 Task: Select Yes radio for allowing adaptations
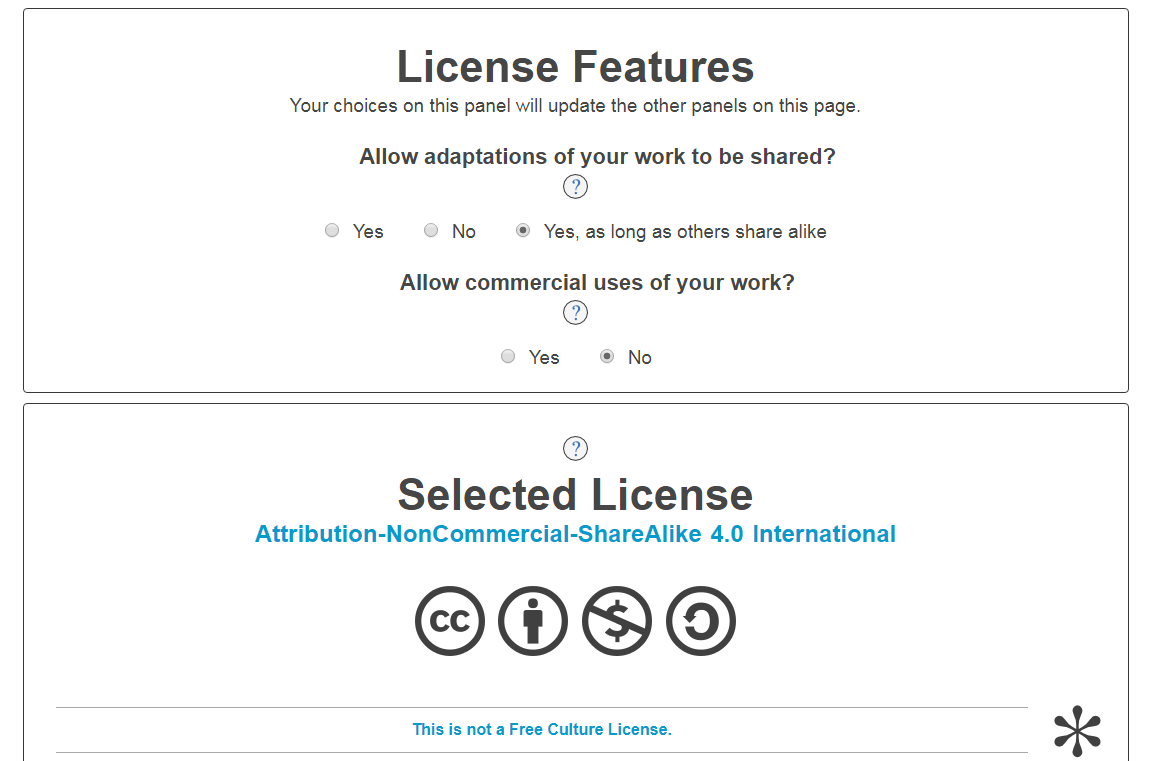point(332,231)
